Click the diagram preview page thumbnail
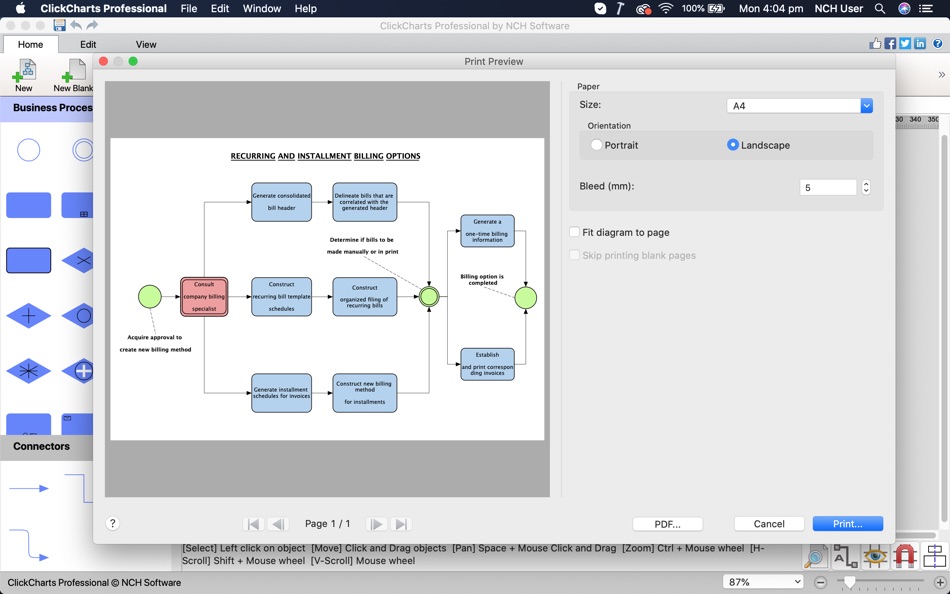 click(327, 289)
